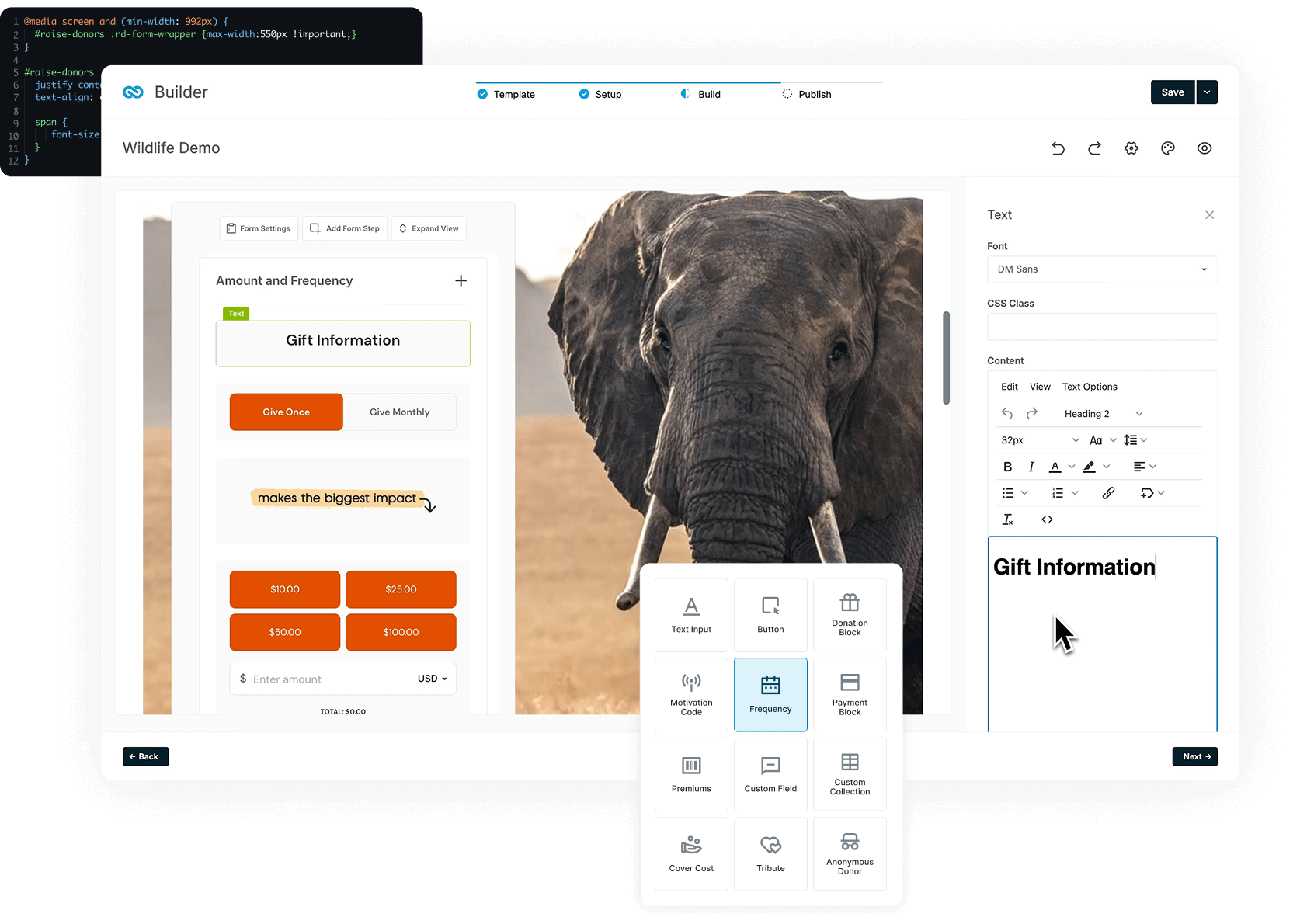Viewport: 1307px width, 924px height.
Task: Open the theme palette icon
Action: 1167,148
